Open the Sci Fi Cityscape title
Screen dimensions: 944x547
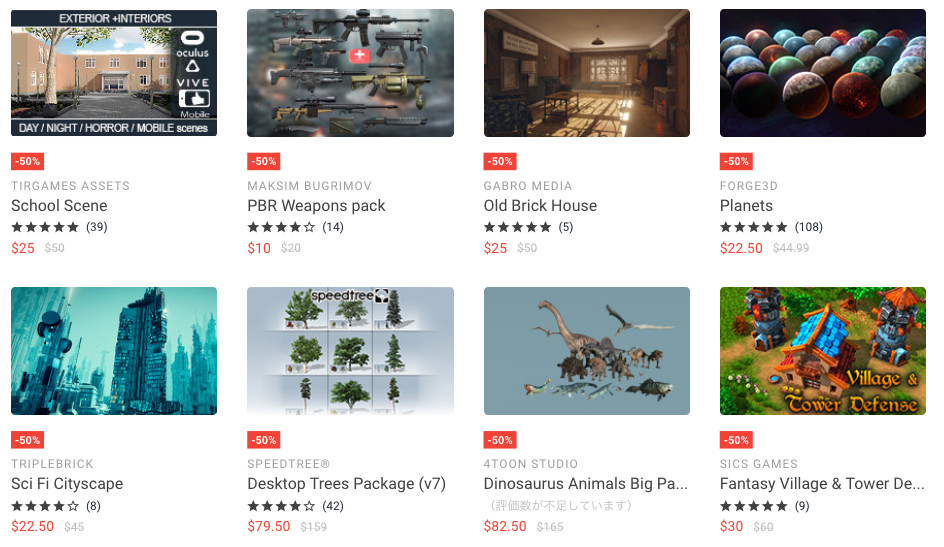click(67, 484)
